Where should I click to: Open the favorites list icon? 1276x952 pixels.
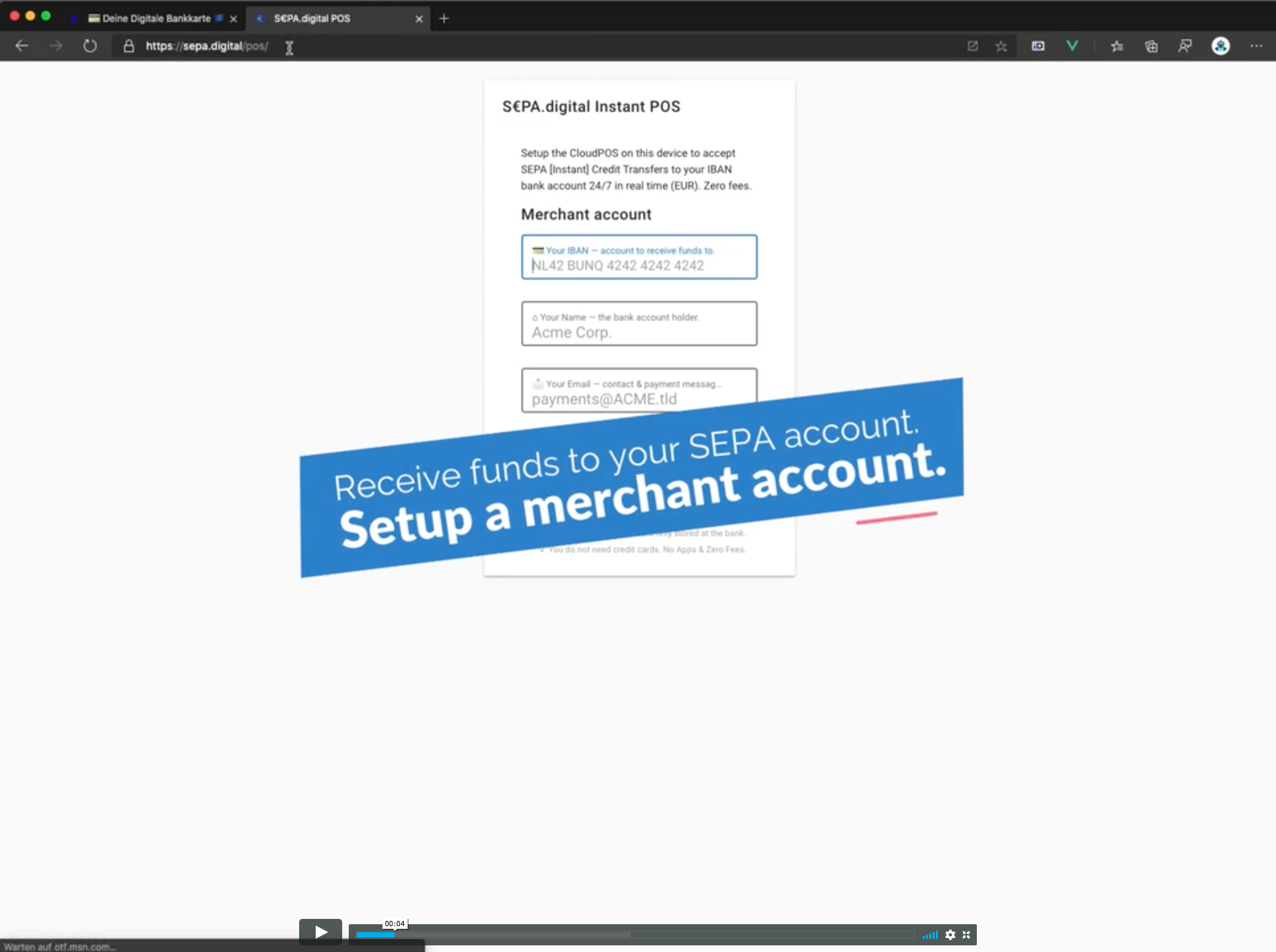pos(1117,46)
